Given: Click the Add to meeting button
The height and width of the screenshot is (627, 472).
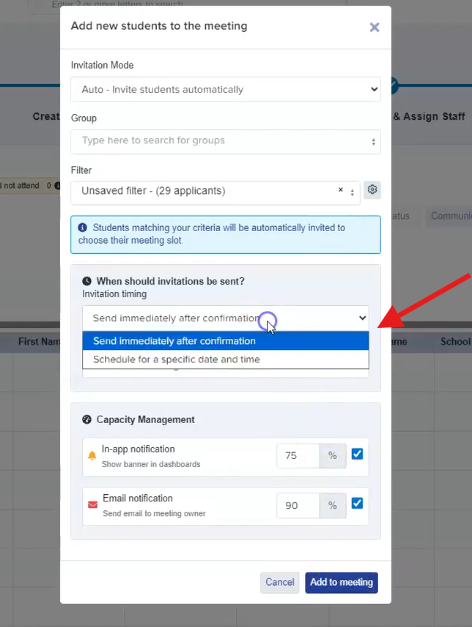Looking at the screenshot, I should [341, 582].
